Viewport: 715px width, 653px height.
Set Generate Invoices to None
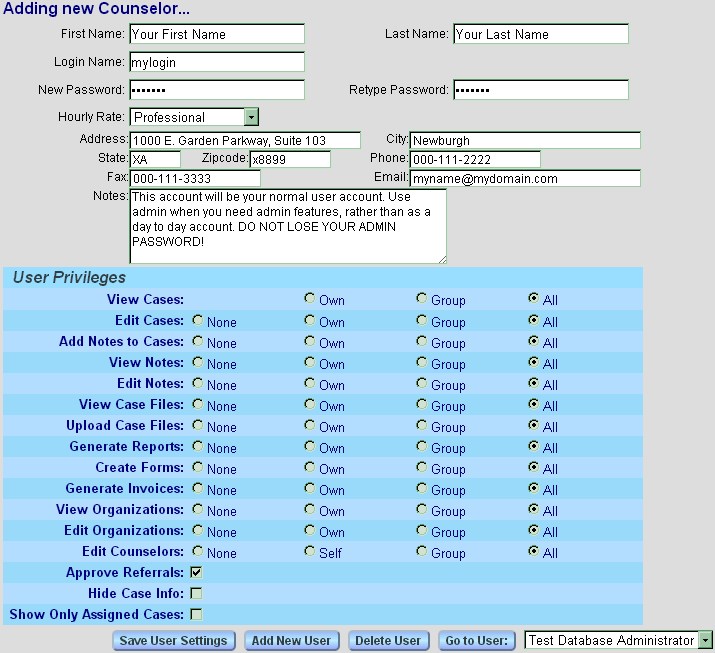pos(198,489)
